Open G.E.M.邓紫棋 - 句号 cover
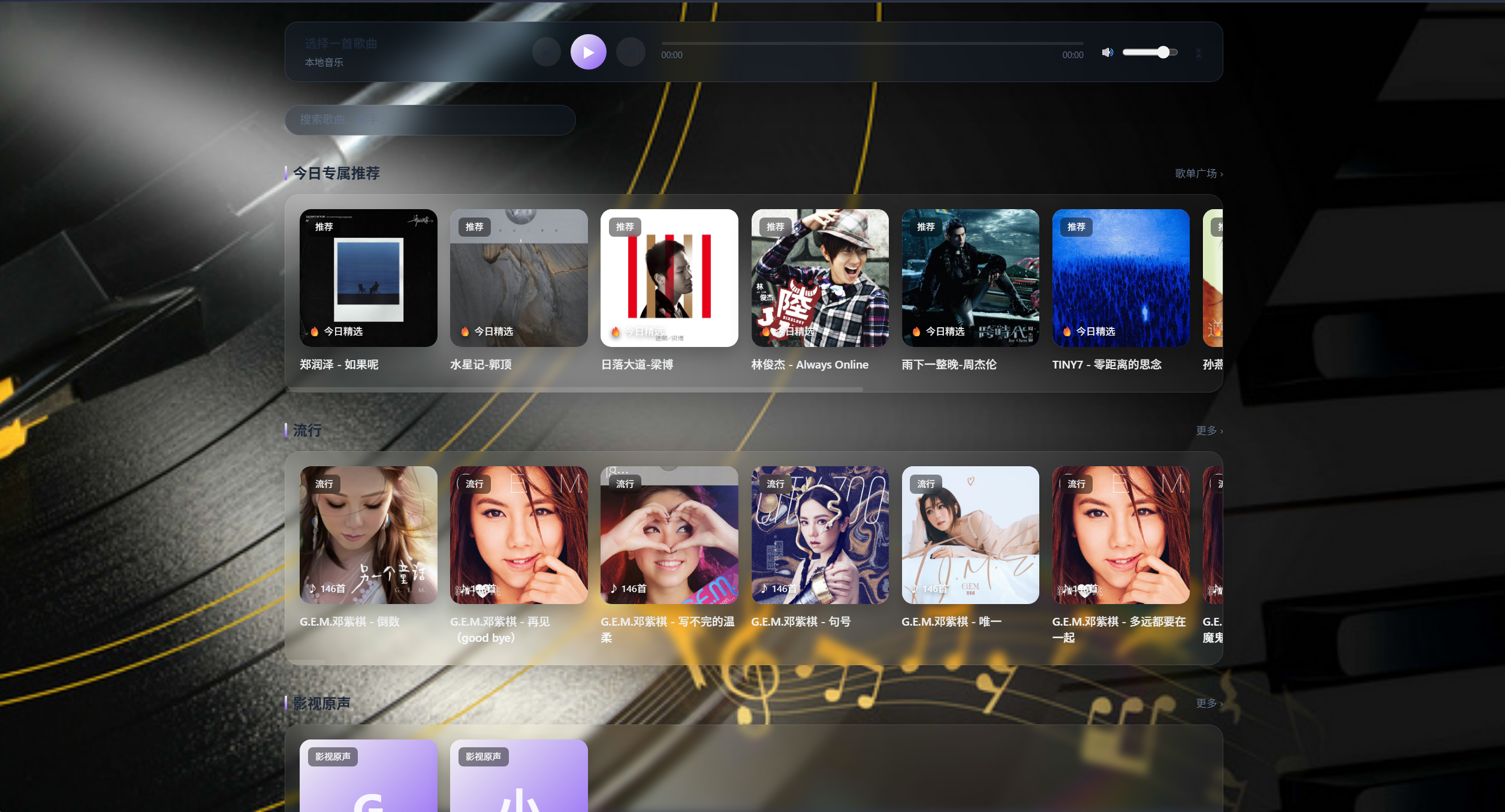The width and height of the screenshot is (1505, 812). (x=820, y=535)
